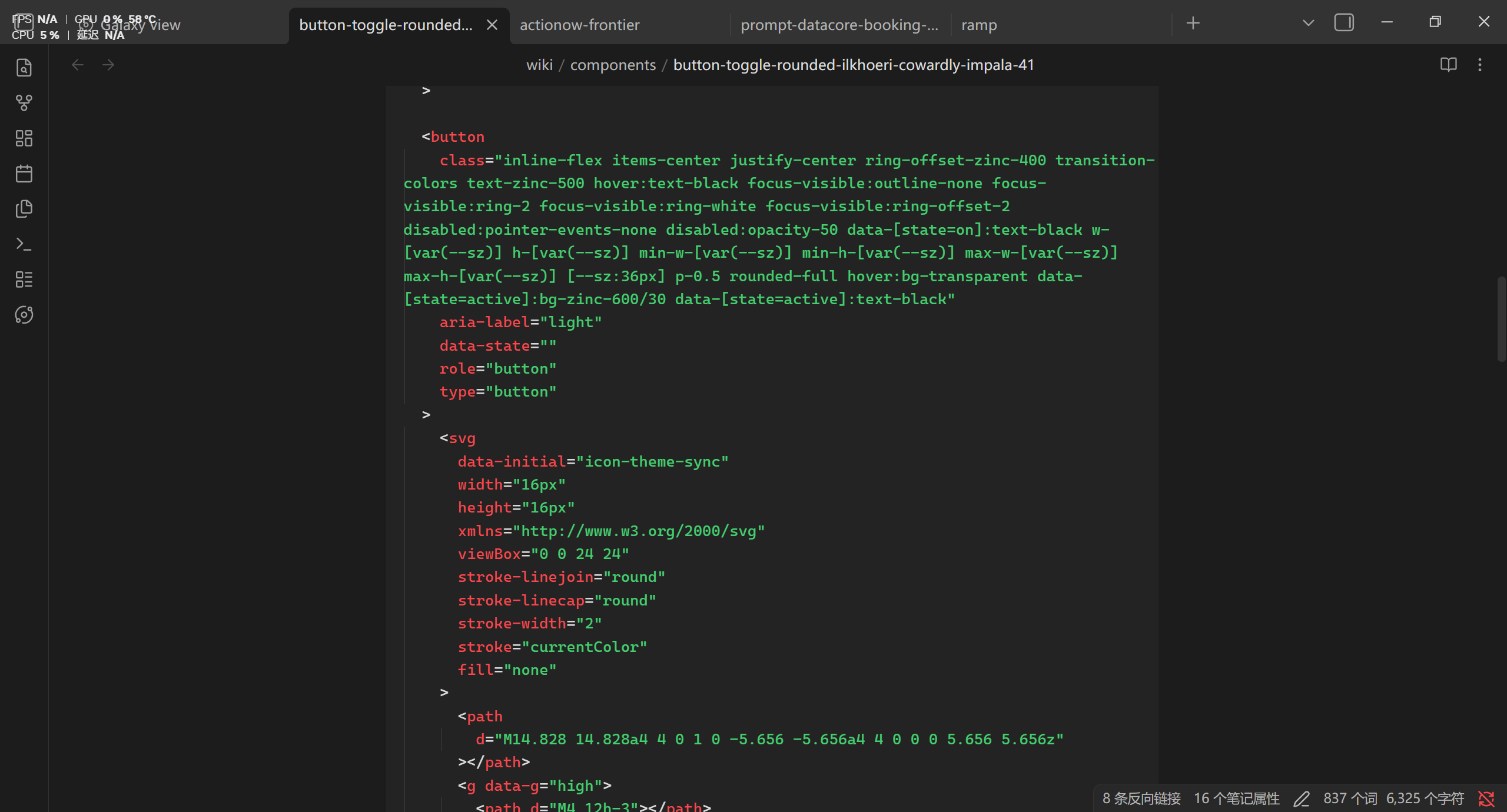Click the ></path> closing tag line
The height and width of the screenshot is (812, 1507).
click(x=494, y=762)
